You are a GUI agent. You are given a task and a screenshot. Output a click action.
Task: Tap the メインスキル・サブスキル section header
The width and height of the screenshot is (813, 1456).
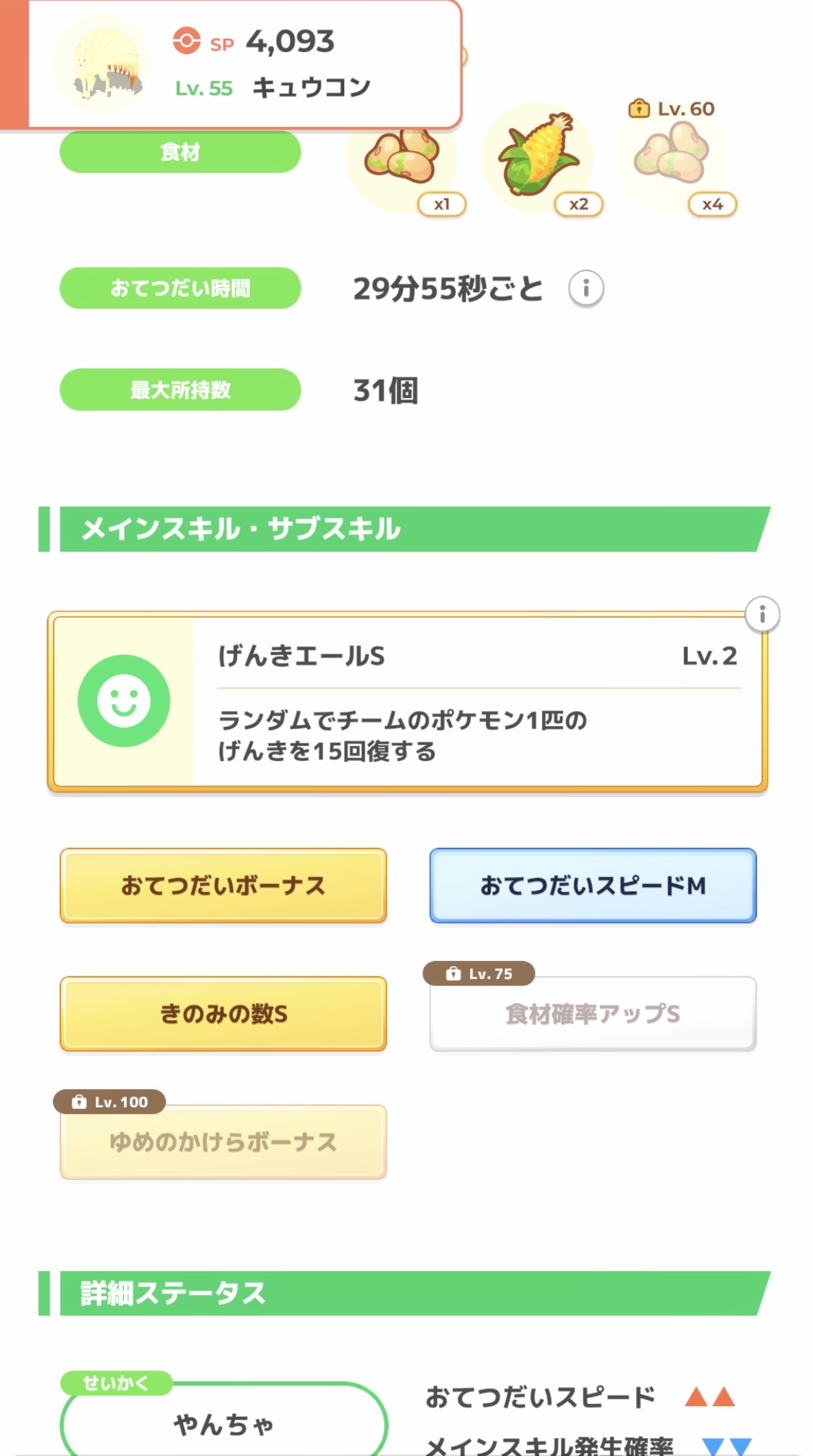(x=406, y=529)
